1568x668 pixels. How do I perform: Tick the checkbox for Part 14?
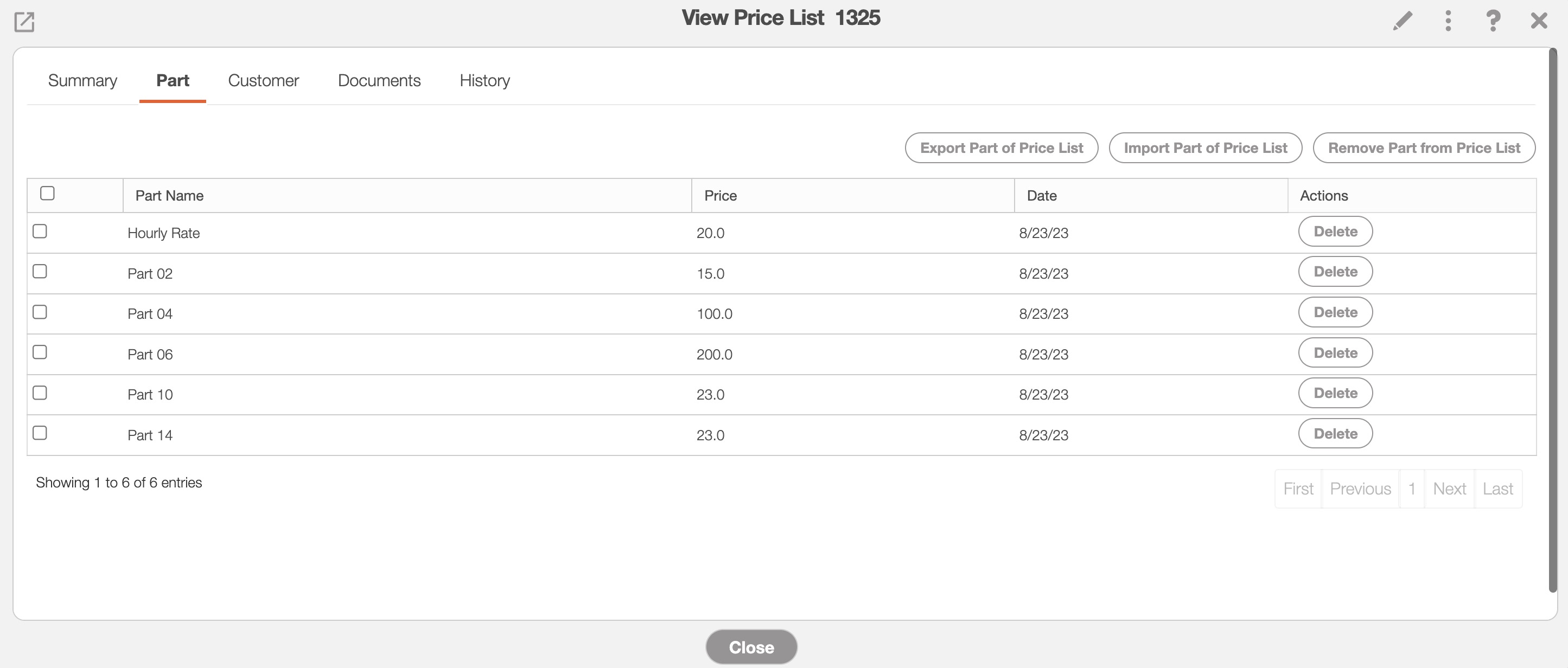40,433
